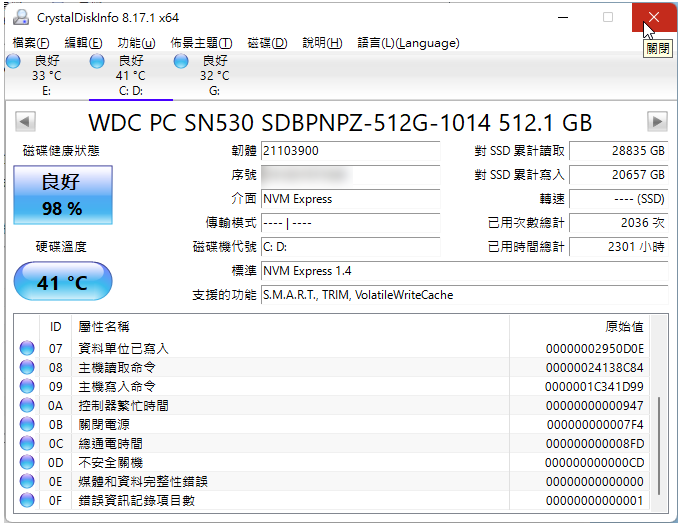The height and width of the screenshot is (527, 682).
Task: Close the CrystalDiskInfo window
Action: pos(654,17)
